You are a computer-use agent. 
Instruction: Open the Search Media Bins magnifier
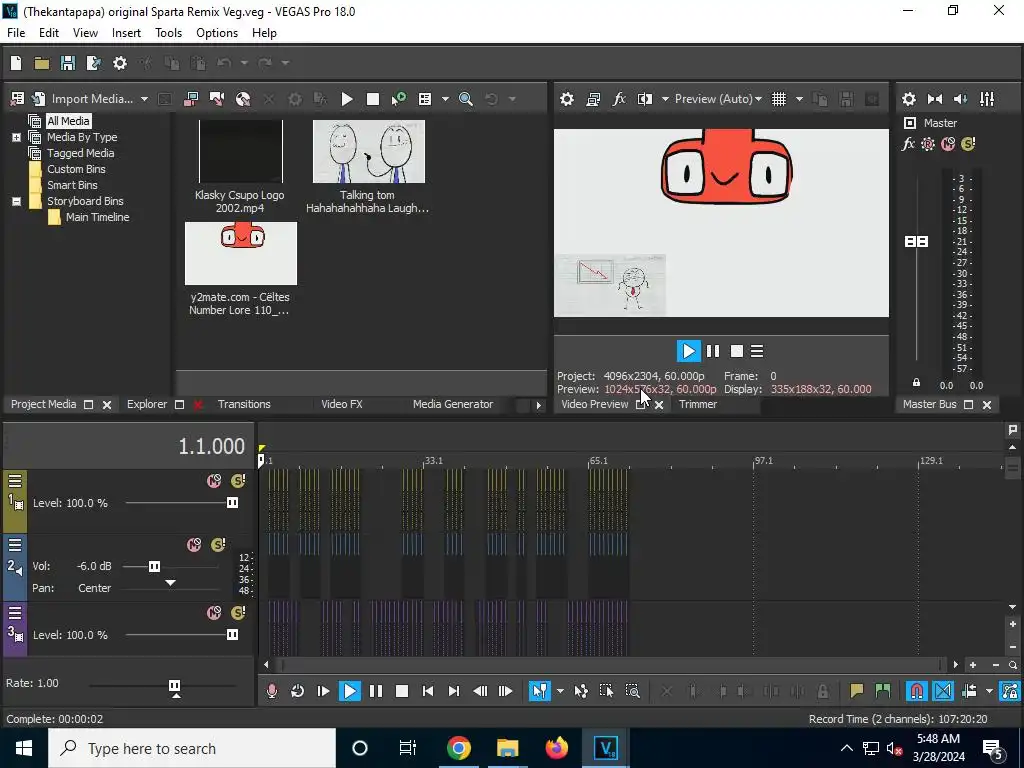pyautogui.click(x=465, y=99)
